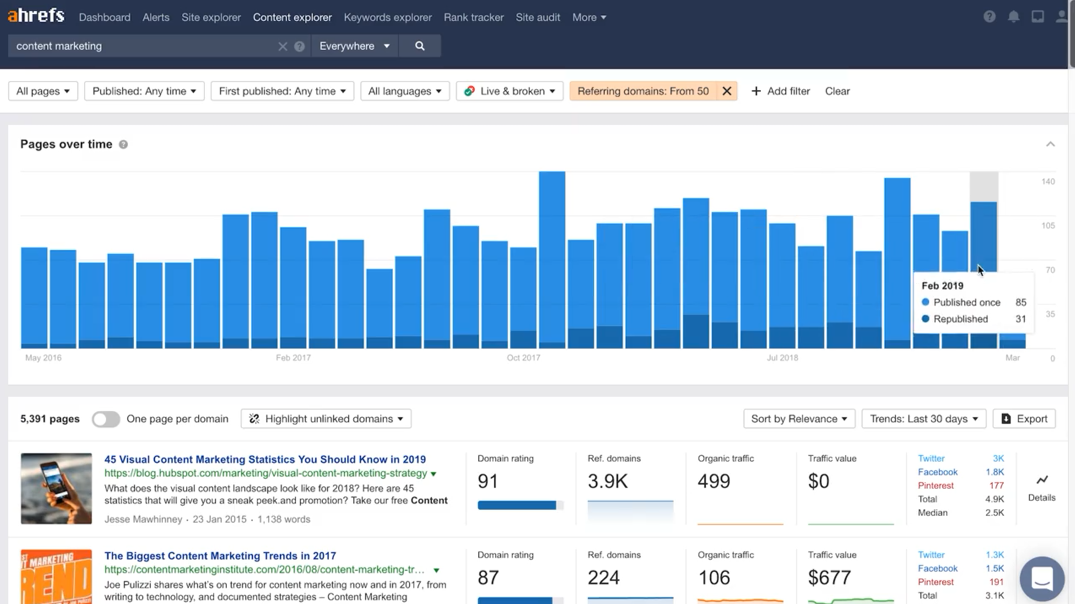Open Alerts in navigation
This screenshot has width=1075, height=604.
(156, 17)
